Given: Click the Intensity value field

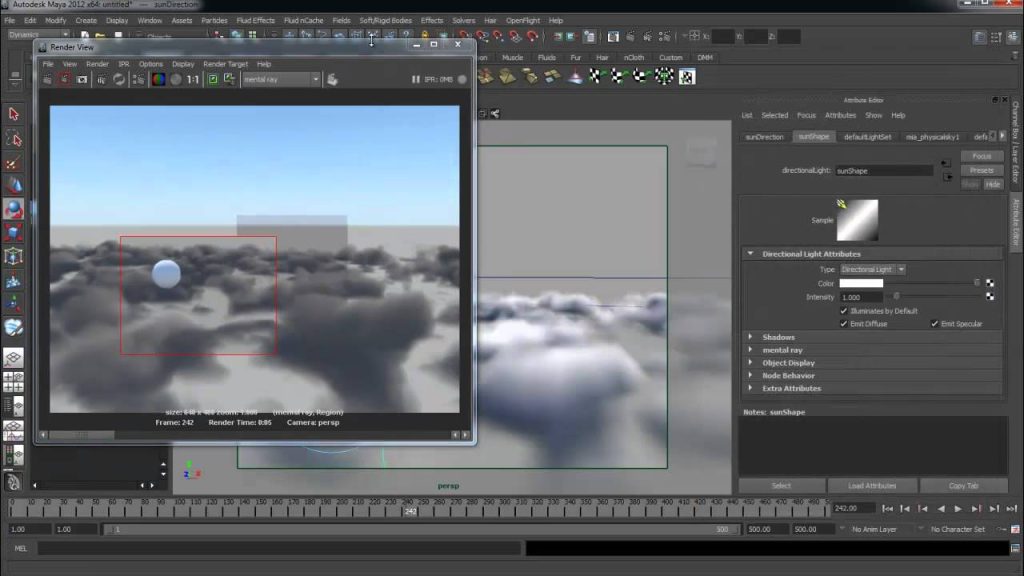Looking at the screenshot, I should 861,297.
